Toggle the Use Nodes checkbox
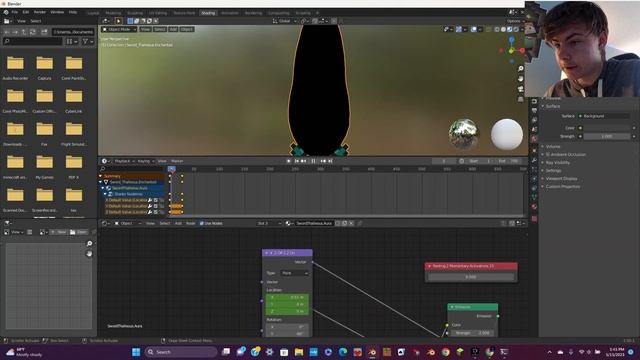The height and width of the screenshot is (360, 640). coord(202,223)
